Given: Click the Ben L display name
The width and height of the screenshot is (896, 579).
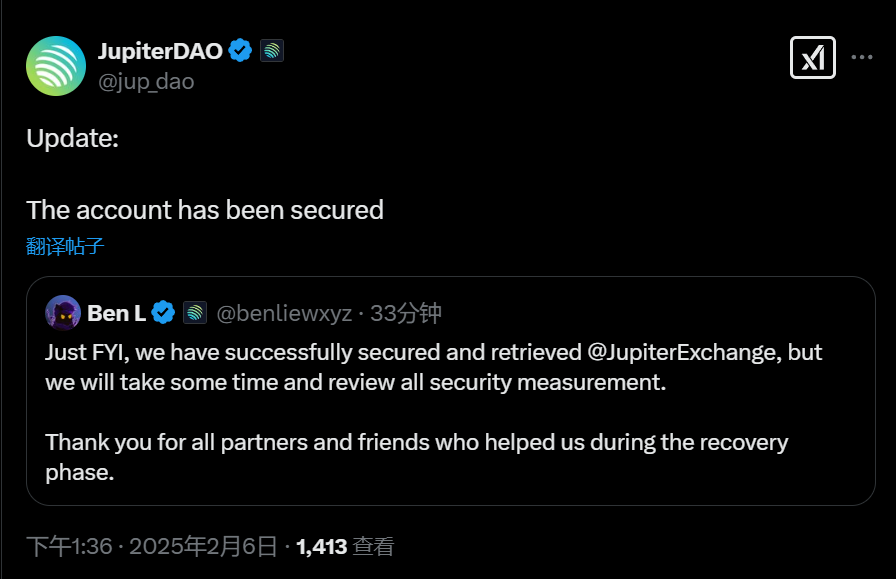Looking at the screenshot, I should [118, 312].
